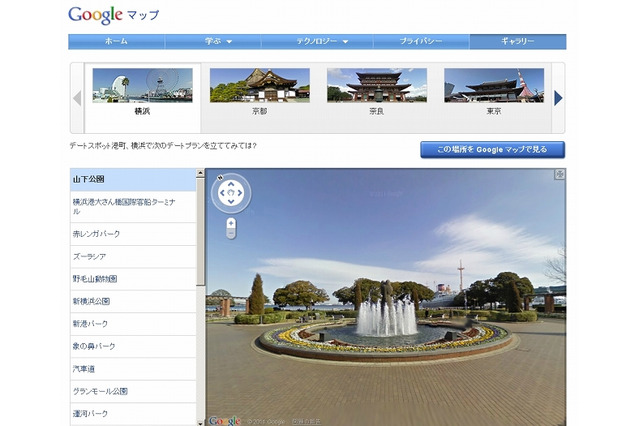The width and height of the screenshot is (640, 426).
Task: Pan Street View down arrow
Action: [x=231, y=201]
